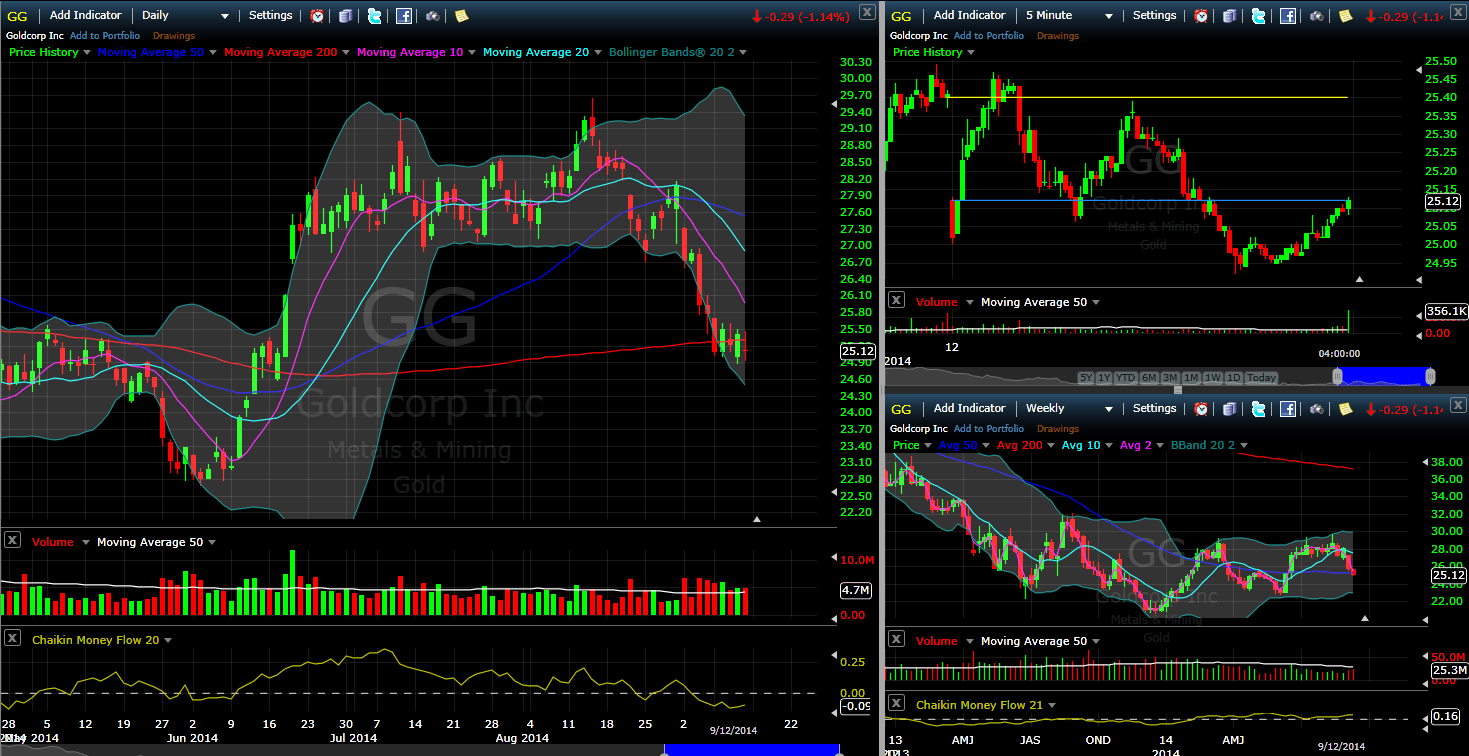The width and height of the screenshot is (1469, 756).
Task: Remove Chaikin Money Flow 20 panel
Action: 12,638
